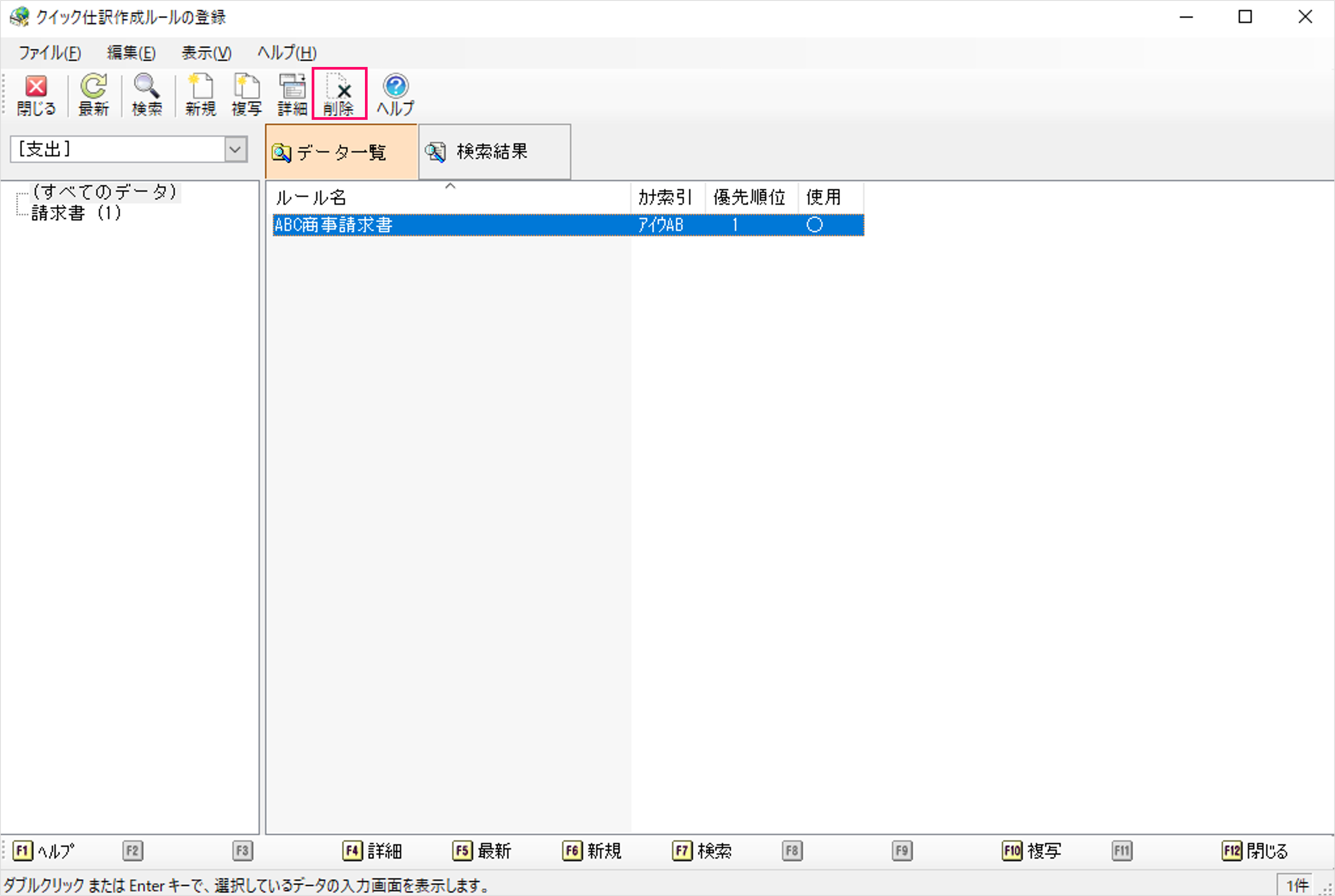
Task: Refresh with the 最新 toolbar icon
Action: pos(93,94)
